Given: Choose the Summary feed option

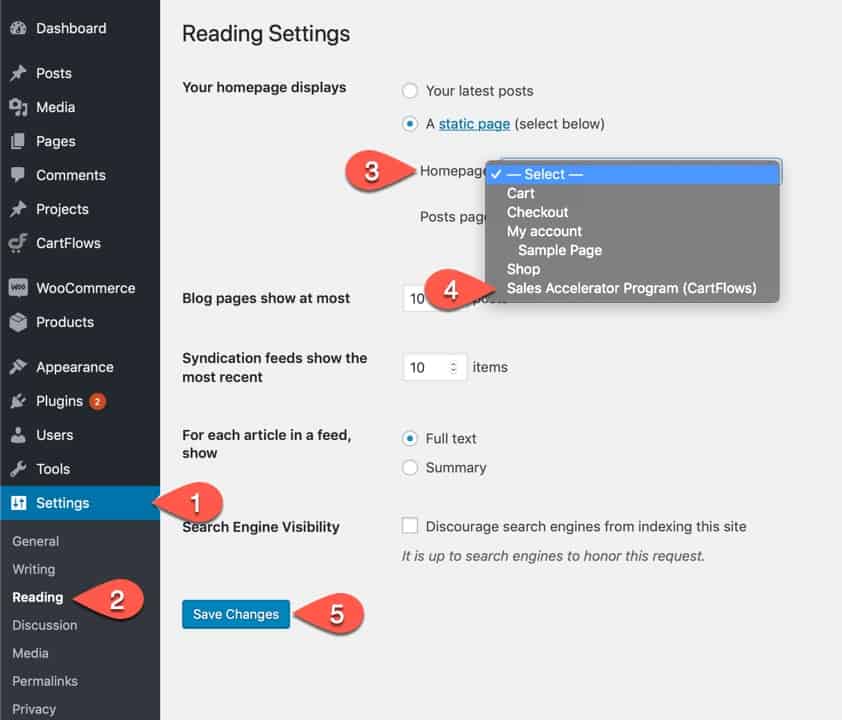Looking at the screenshot, I should (410, 467).
